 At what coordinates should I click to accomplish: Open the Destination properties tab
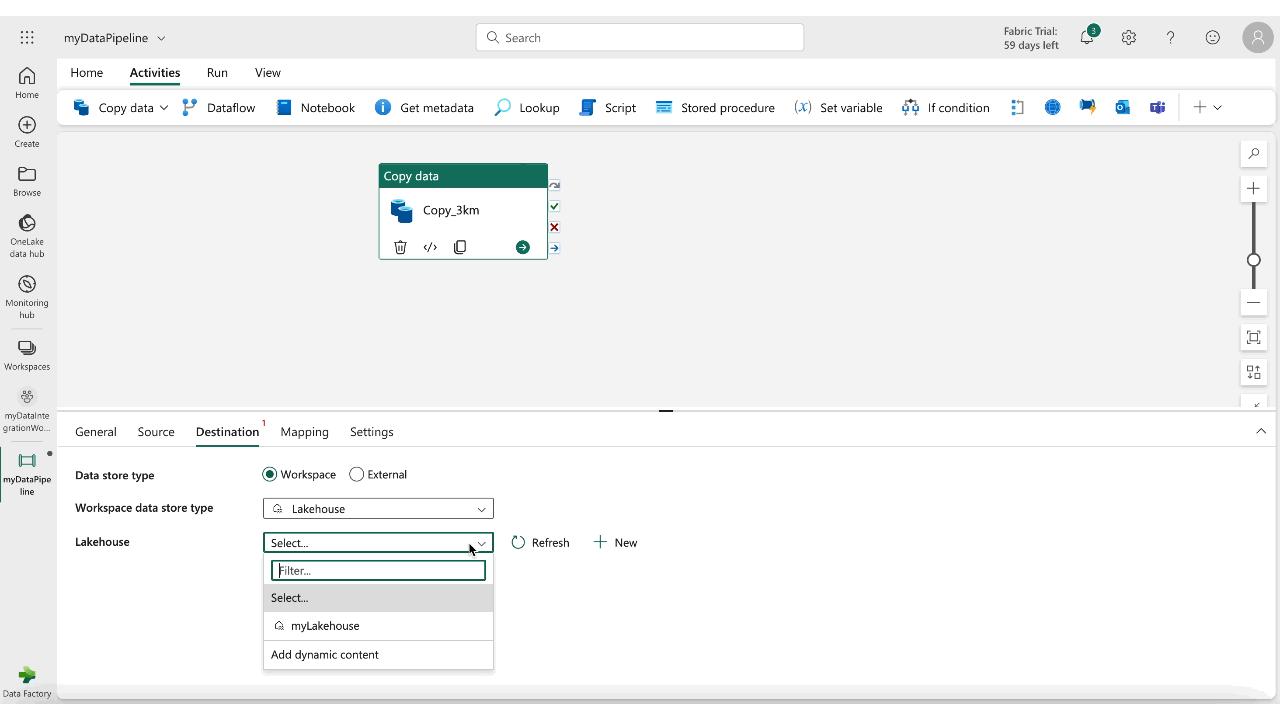[x=227, y=432]
